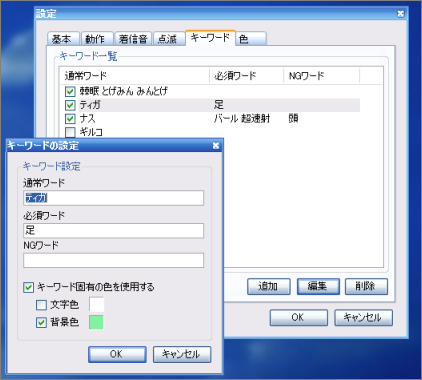Click the 足 cell in the ティガ row
The width and height of the screenshot is (422, 380).
(219, 105)
